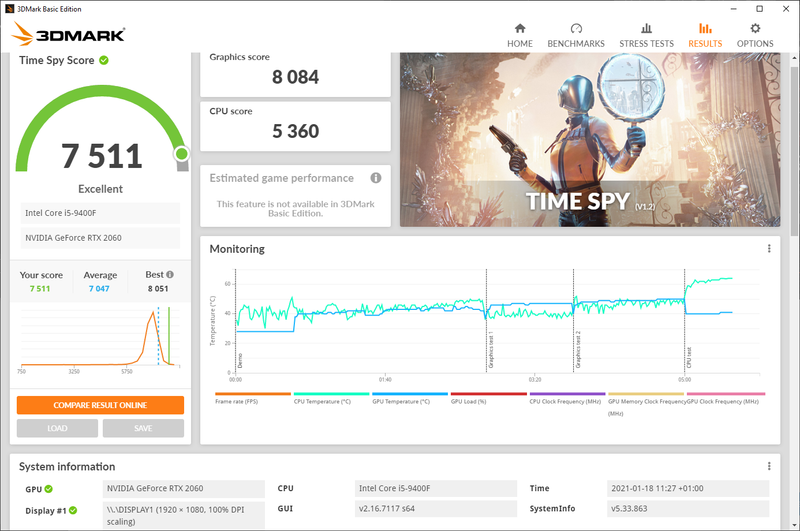
Task: Toggle Frame rate (FPS) legend
Action: click(x=253, y=398)
